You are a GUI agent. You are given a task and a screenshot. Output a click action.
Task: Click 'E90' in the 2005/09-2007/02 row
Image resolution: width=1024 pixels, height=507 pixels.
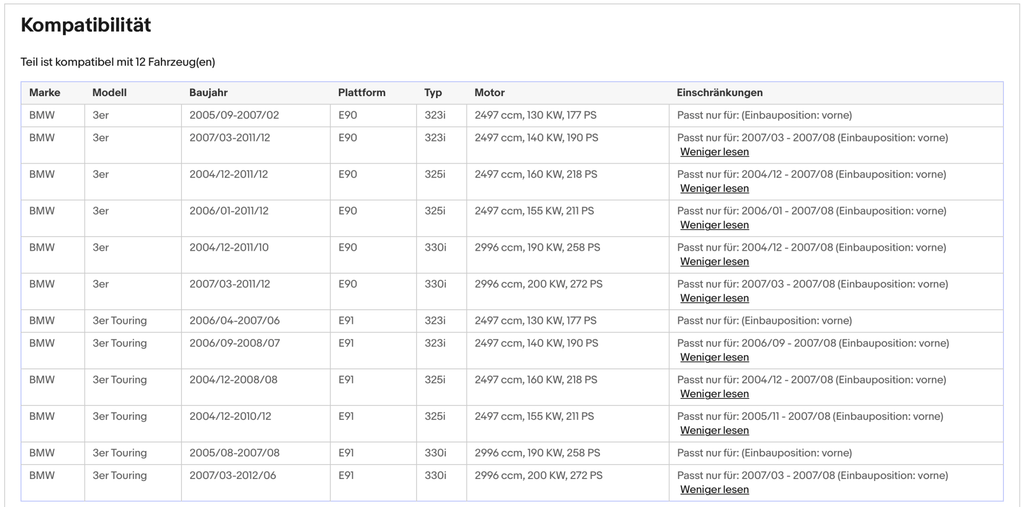[347, 116]
